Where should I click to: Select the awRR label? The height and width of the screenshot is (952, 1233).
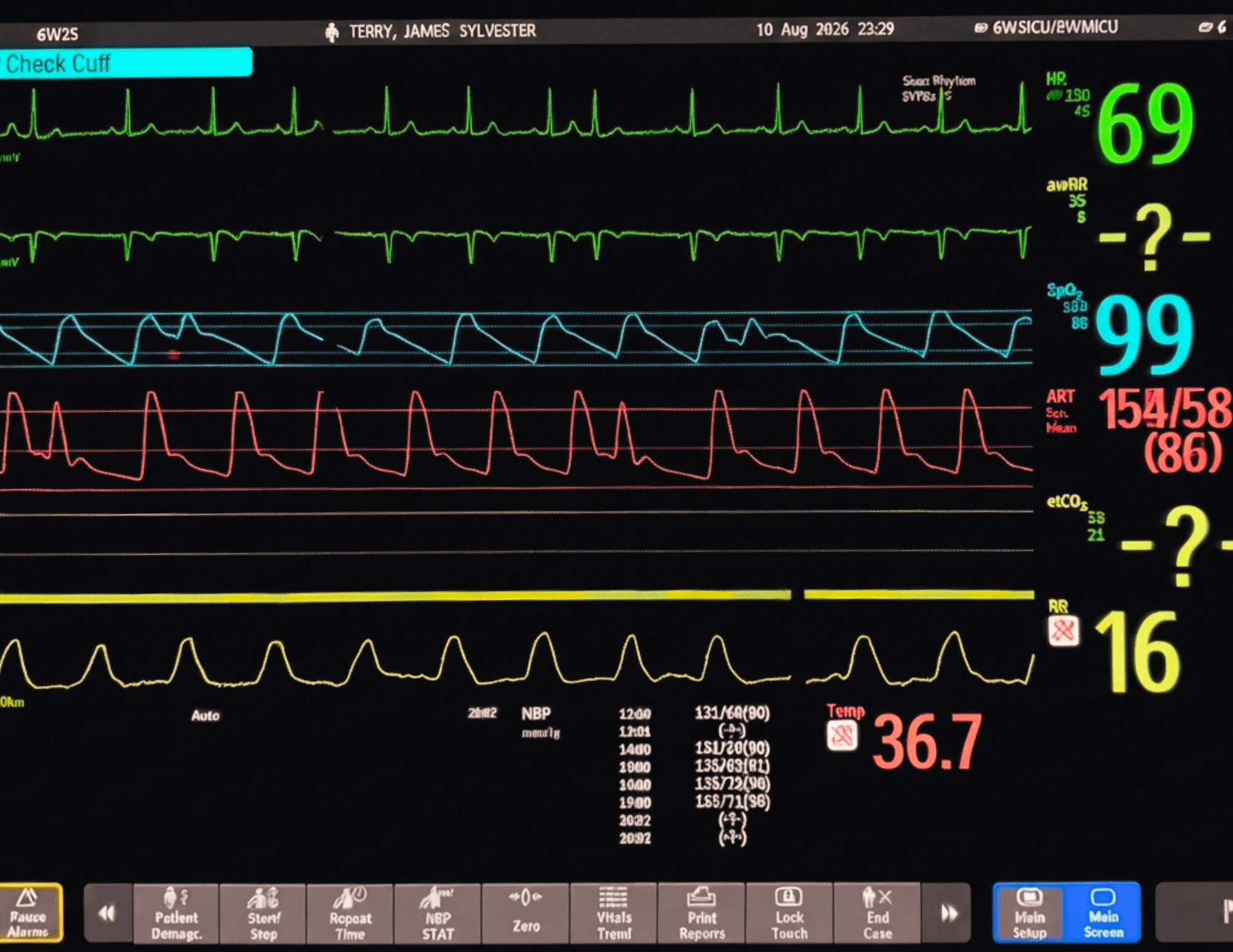coord(1067,185)
